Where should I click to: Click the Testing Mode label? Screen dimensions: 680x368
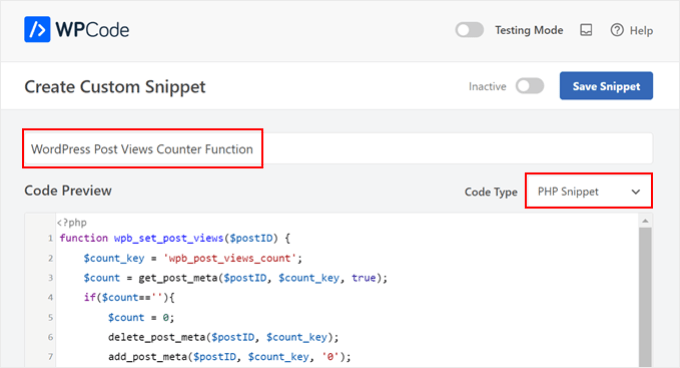(x=529, y=30)
